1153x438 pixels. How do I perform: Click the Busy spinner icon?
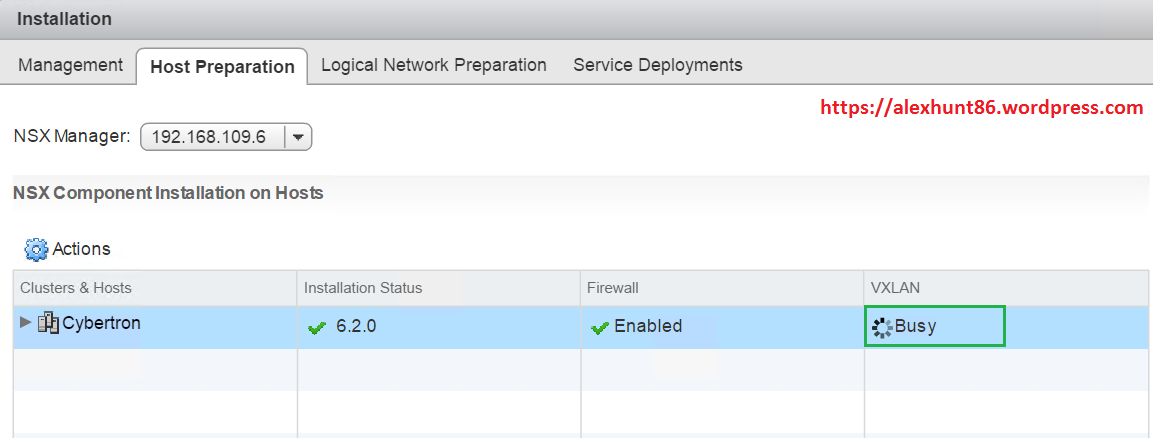click(x=882, y=327)
